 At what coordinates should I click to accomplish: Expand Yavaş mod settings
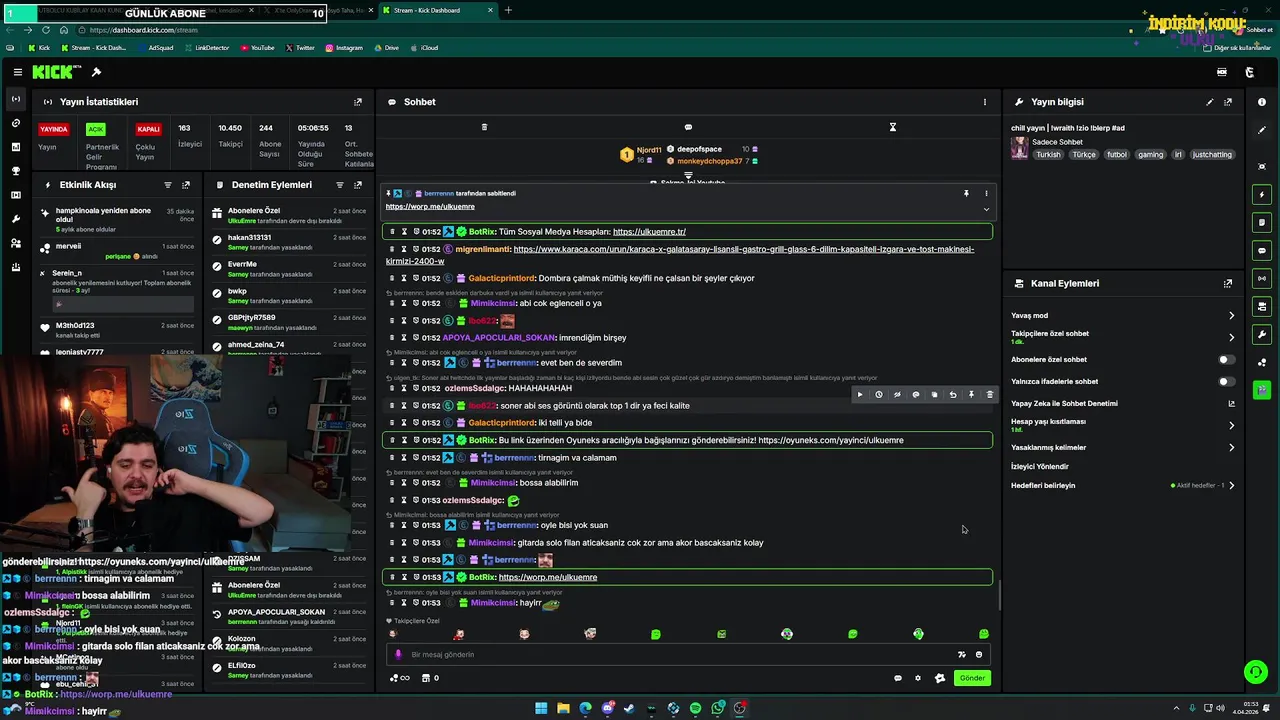1232,316
